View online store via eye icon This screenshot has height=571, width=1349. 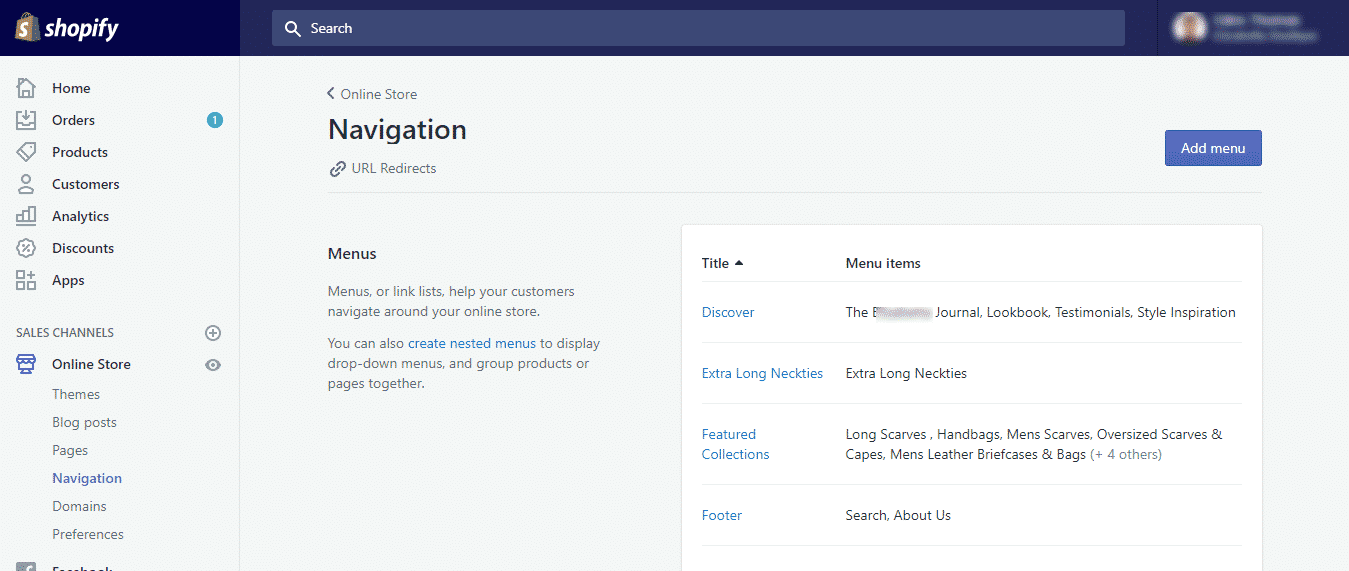click(x=212, y=365)
